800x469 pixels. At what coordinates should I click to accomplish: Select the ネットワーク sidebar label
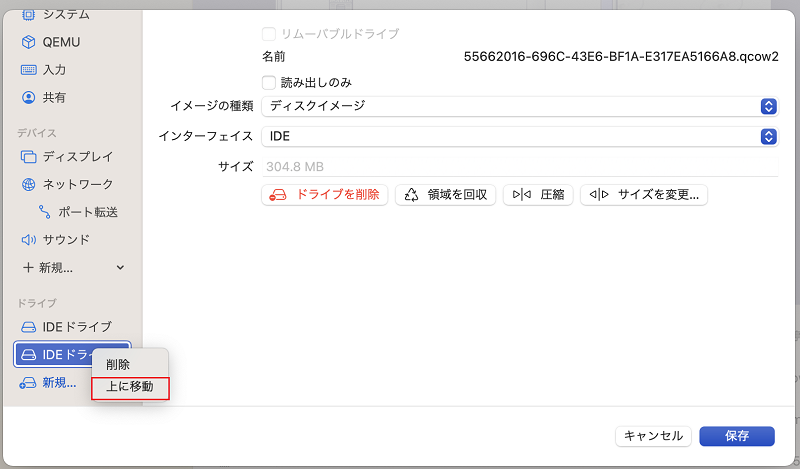point(78,184)
